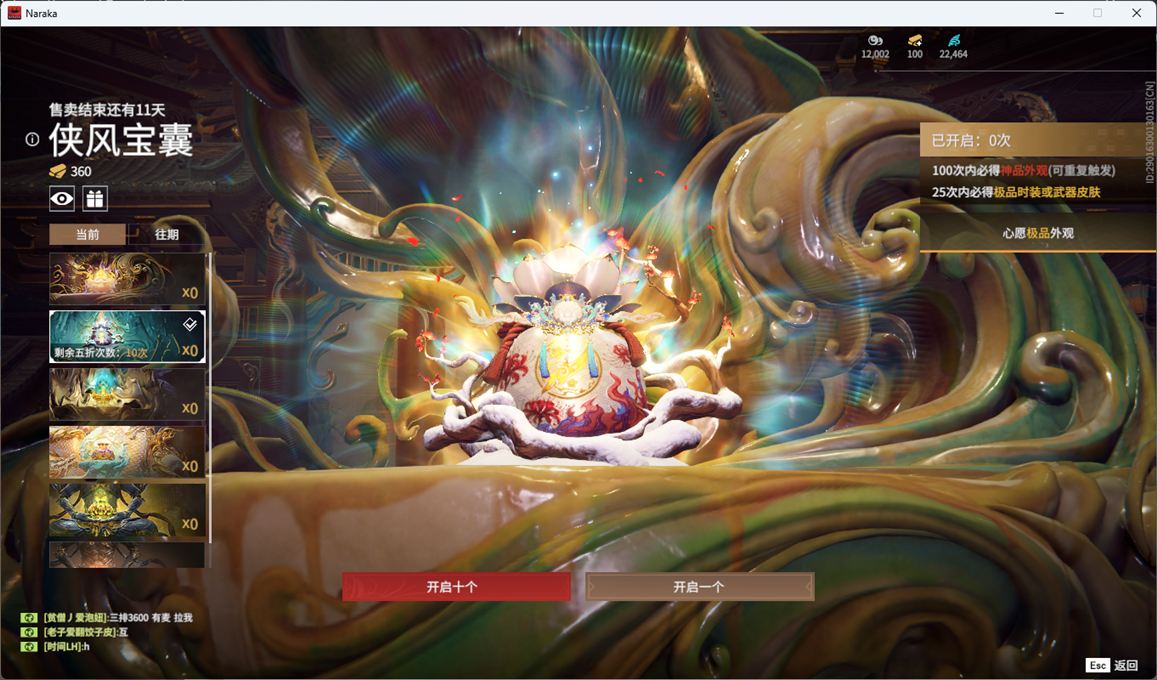
Task: Click the 360 price value
Action: pyautogui.click(x=81, y=171)
